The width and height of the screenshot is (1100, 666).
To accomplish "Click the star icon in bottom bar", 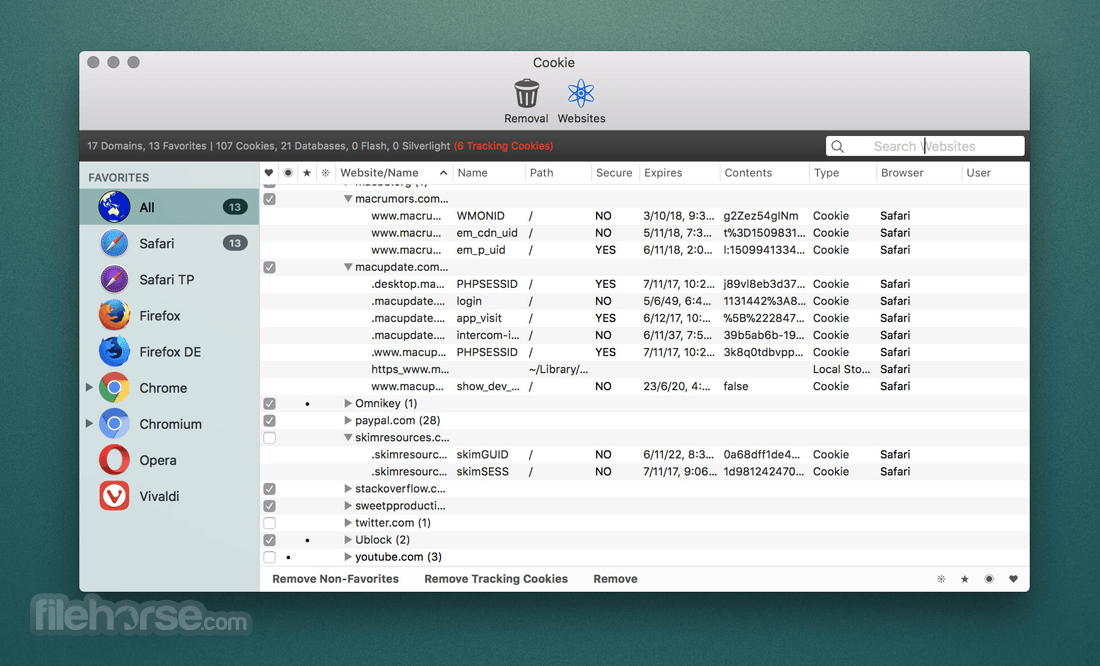I will coord(965,579).
